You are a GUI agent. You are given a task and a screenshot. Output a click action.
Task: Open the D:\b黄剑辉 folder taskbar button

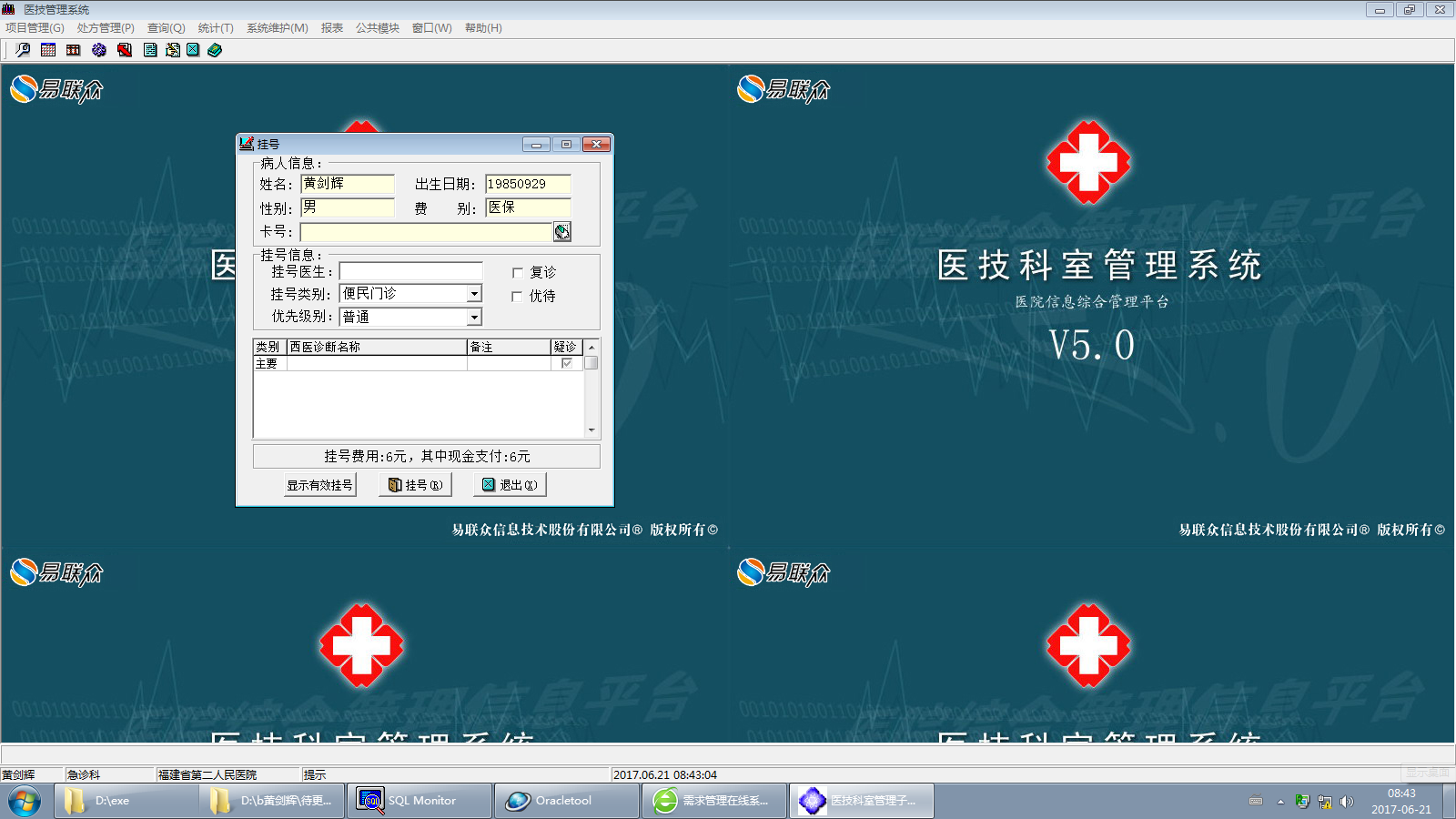272,801
